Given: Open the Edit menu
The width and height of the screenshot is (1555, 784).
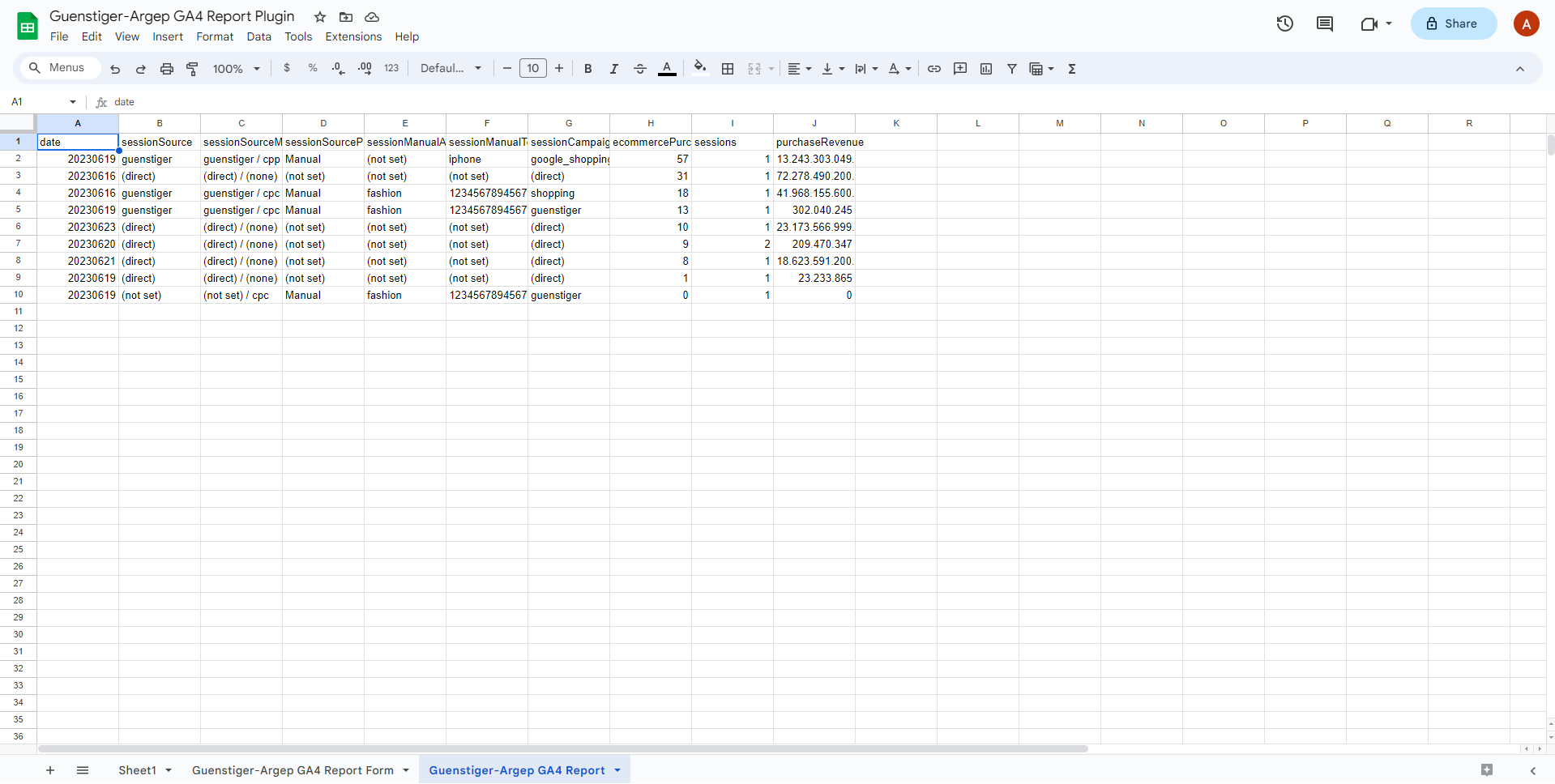Looking at the screenshot, I should click(x=92, y=36).
